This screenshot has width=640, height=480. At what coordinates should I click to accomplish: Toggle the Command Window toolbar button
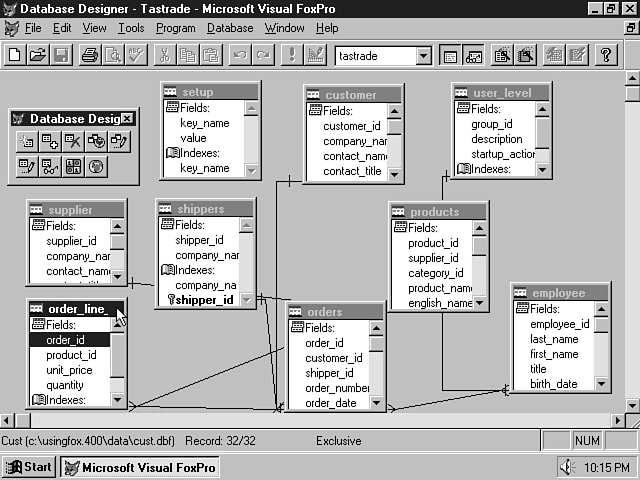pos(450,55)
